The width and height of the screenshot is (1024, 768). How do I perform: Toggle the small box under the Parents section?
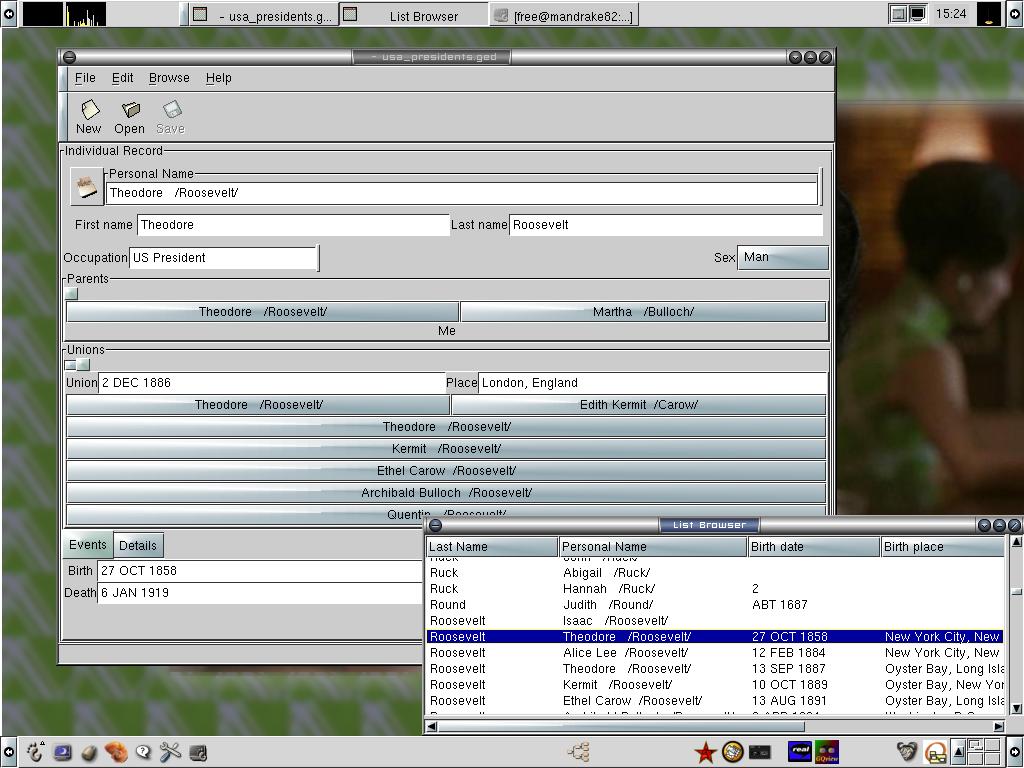pos(71,294)
